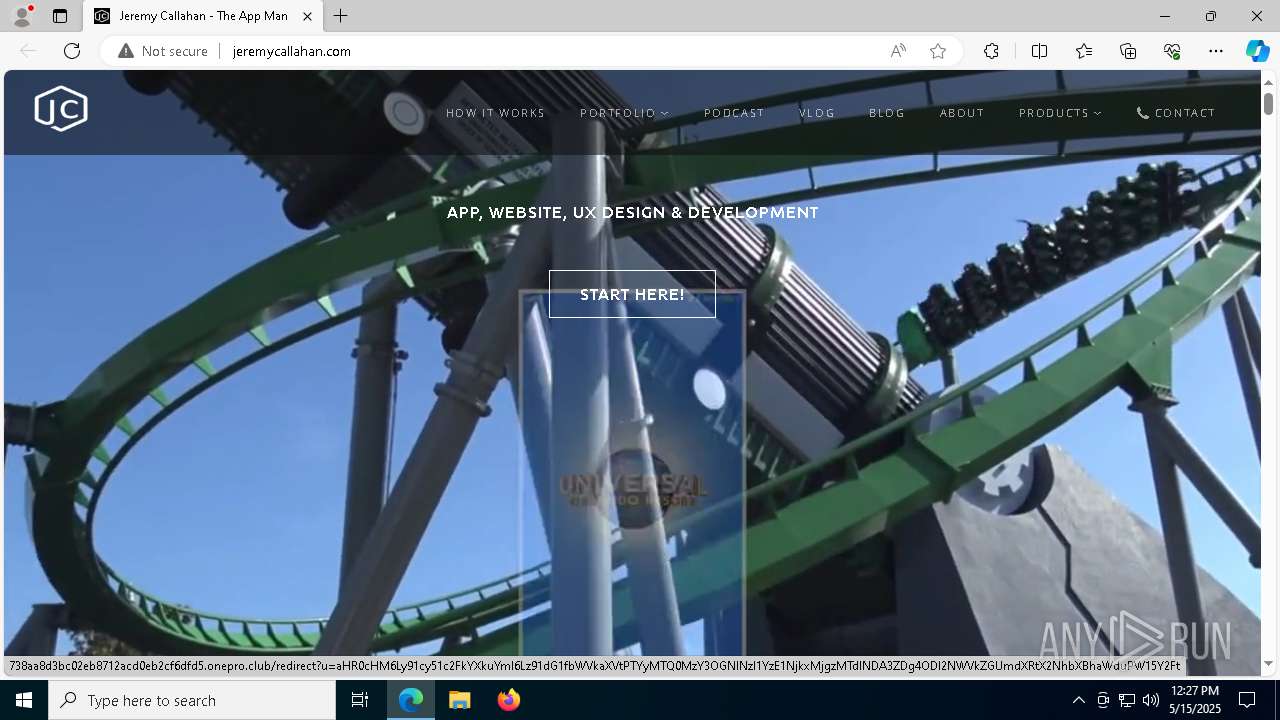This screenshot has height=720, width=1280.
Task: Open Browser essentials heart icon
Action: click(x=1172, y=51)
